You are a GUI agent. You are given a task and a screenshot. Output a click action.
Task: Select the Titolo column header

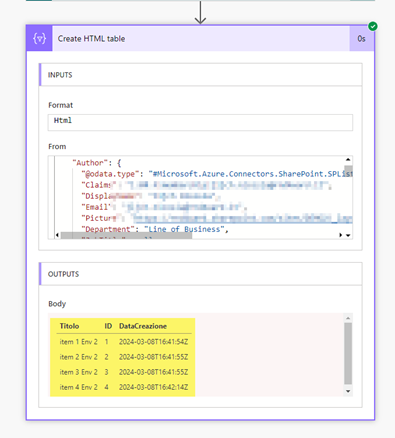[69, 326]
